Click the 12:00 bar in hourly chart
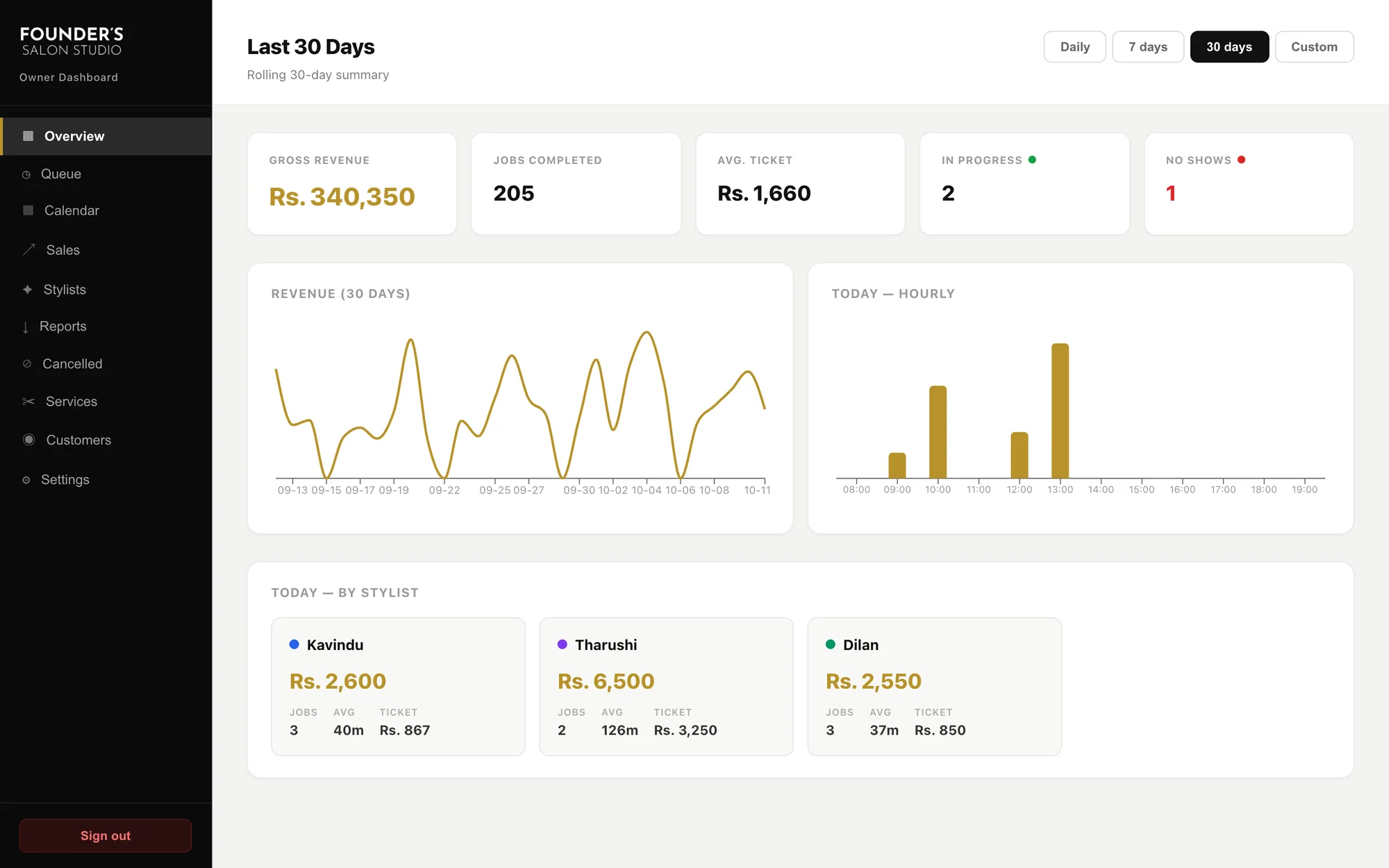 coord(1020,455)
